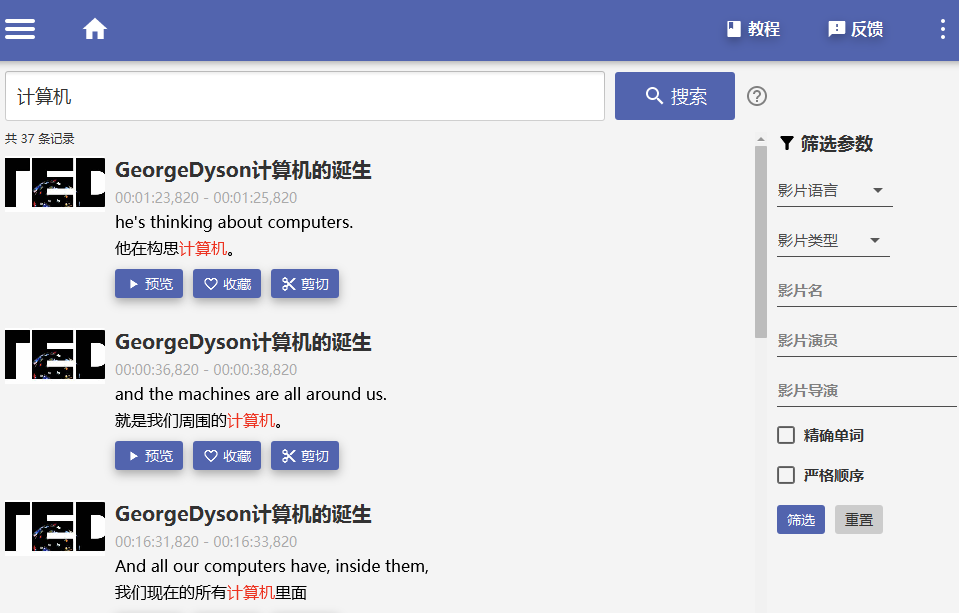
Task: Cut the 'he's thinking about computers' clip
Action: [x=305, y=284]
